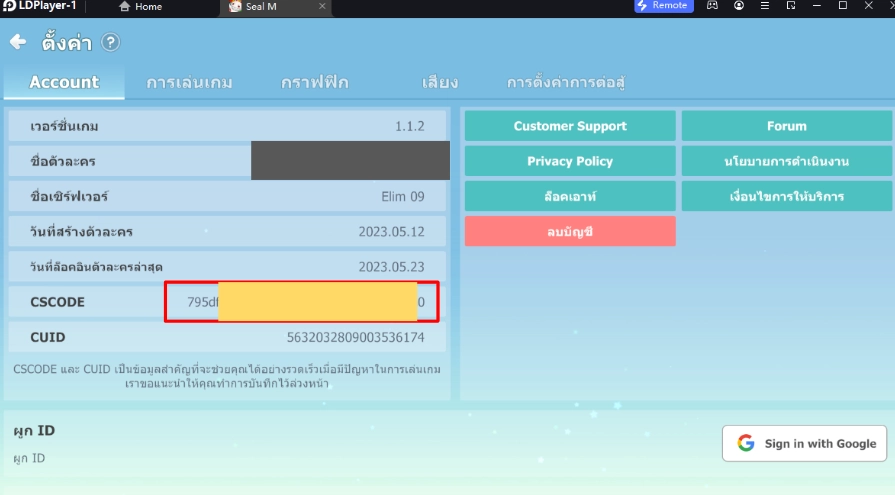Click the Privacy Policy button
Image resolution: width=895 pixels, height=495 pixels.
pyautogui.click(x=570, y=161)
